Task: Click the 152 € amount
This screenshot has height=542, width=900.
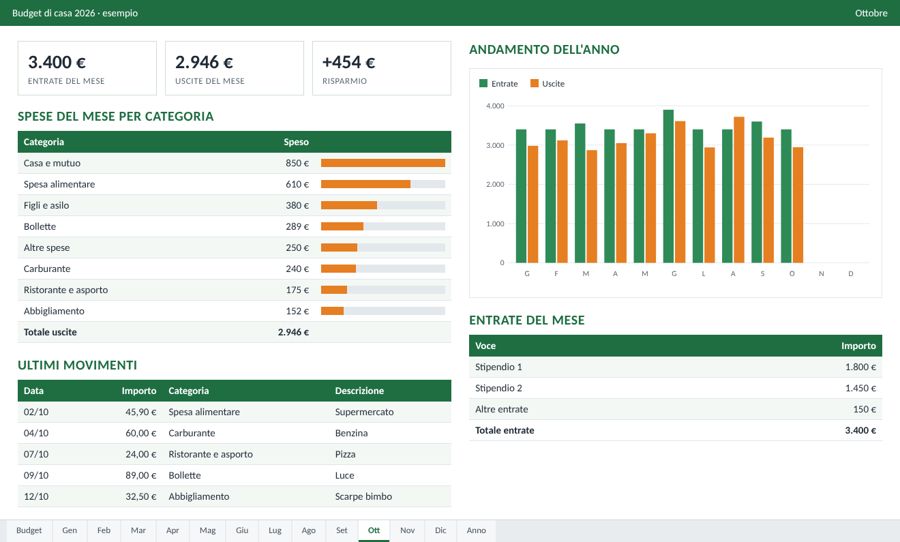Action: coord(297,311)
